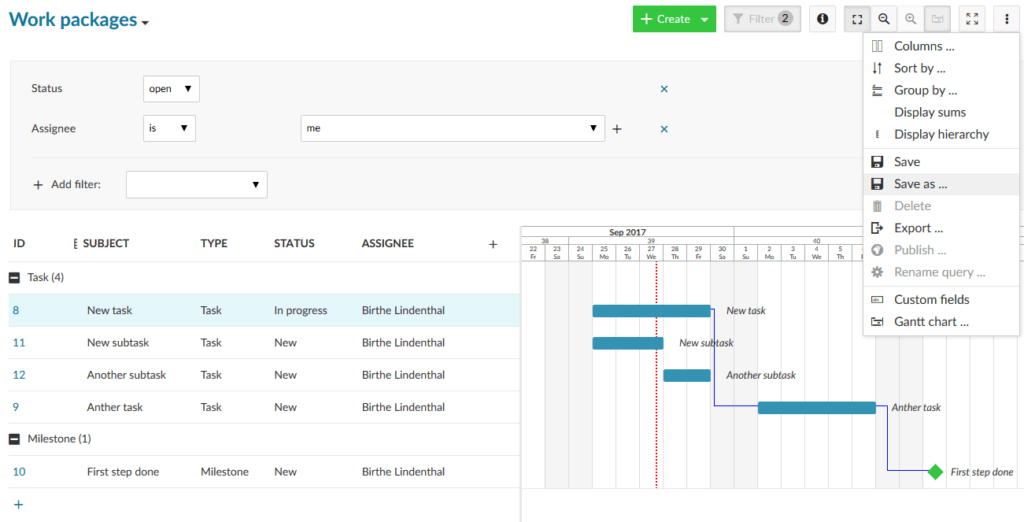Click plus icon to add table column
This screenshot has width=1024, height=522.
492,243
